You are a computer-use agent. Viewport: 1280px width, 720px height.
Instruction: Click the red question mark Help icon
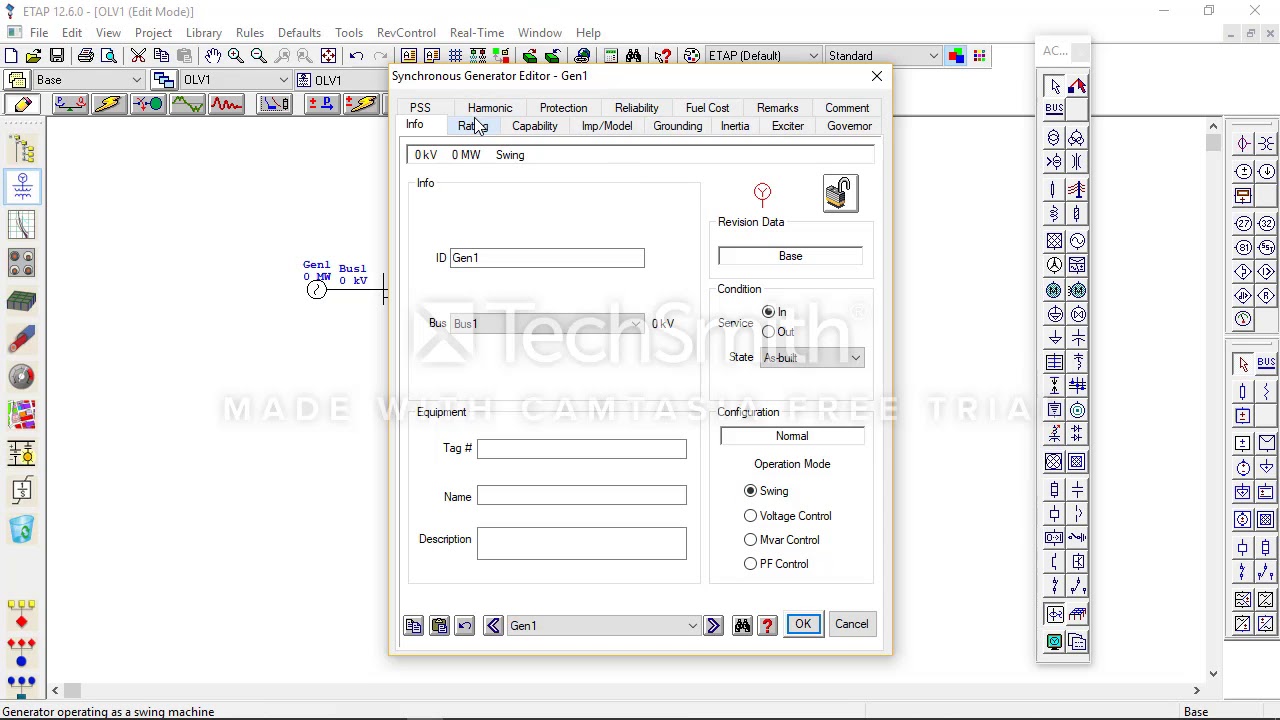click(x=767, y=626)
